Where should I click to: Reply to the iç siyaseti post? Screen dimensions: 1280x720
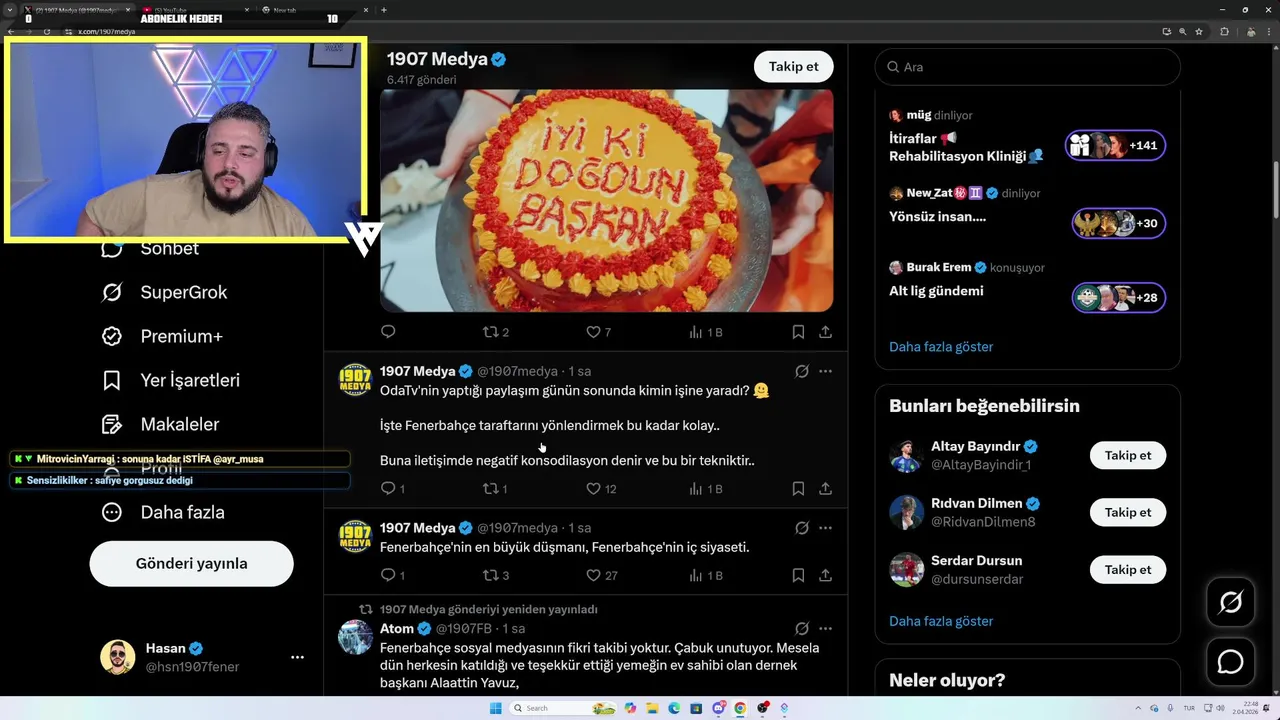[x=392, y=576]
